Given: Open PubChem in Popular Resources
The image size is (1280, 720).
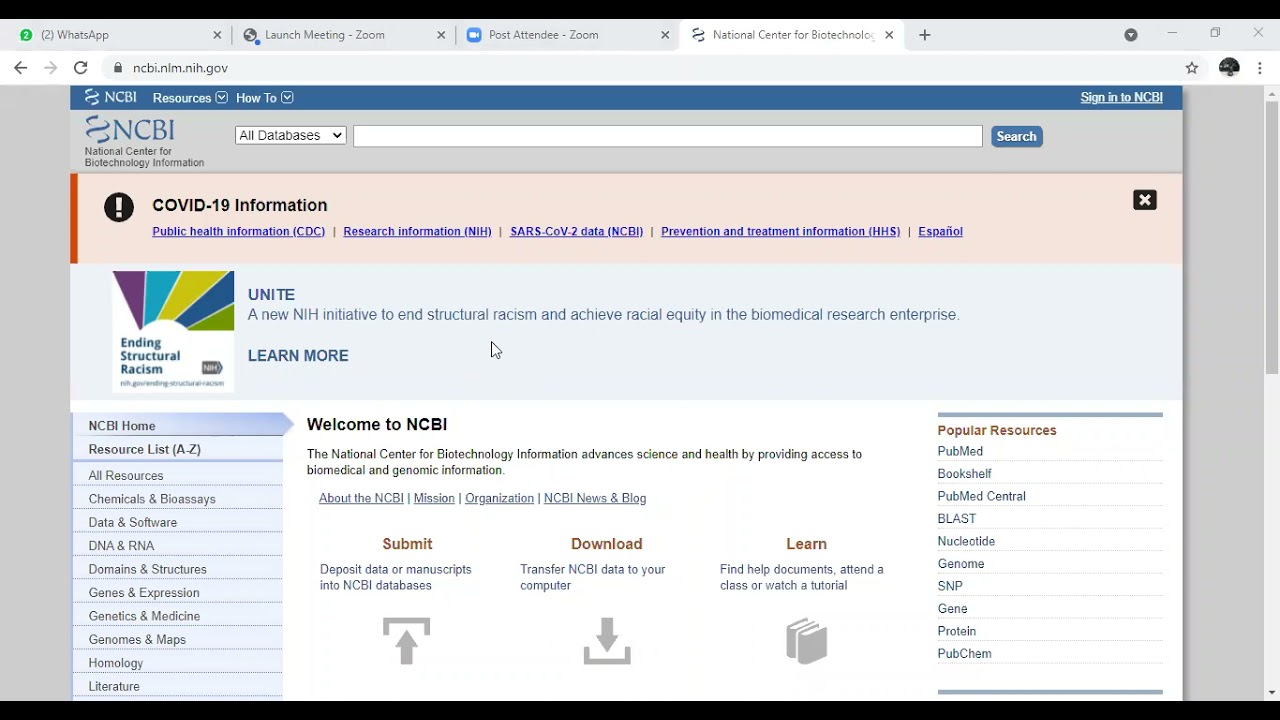Looking at the screenshot, I should (965, 653).
